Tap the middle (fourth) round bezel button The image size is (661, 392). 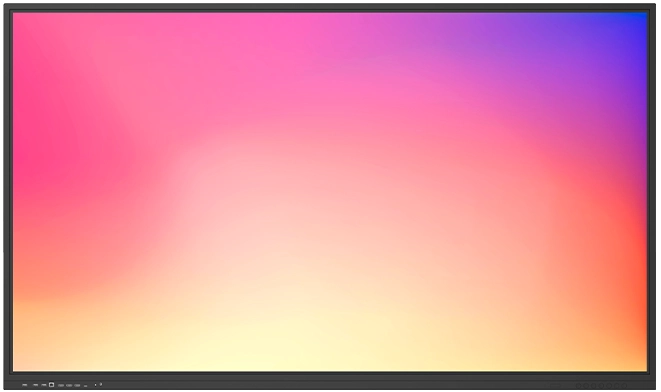click(601, 386)
